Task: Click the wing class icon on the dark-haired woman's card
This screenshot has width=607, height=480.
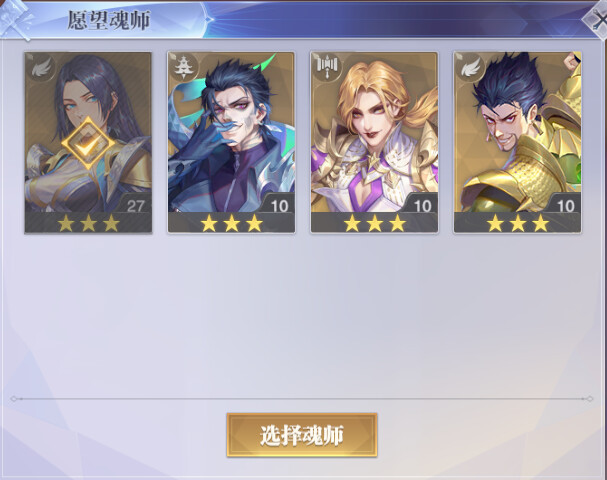Action: [41, 69]
